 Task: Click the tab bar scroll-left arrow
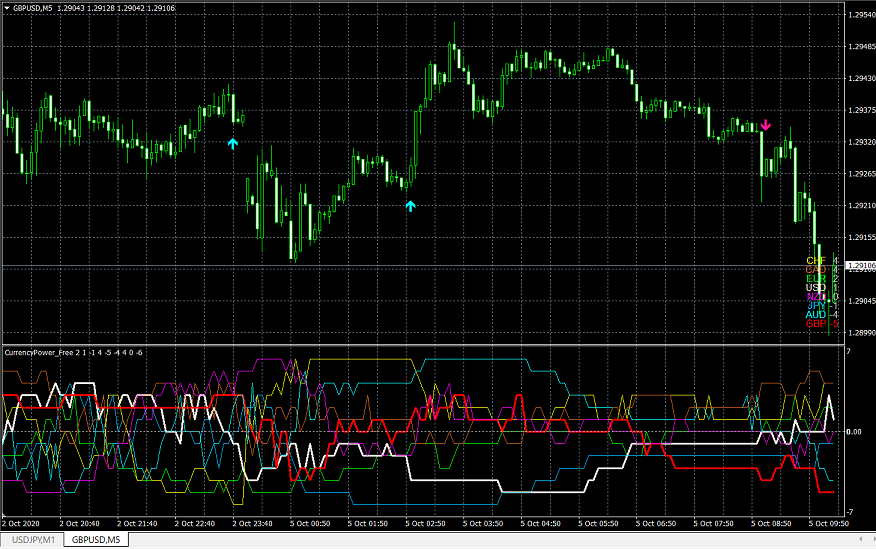pos(860,539)
